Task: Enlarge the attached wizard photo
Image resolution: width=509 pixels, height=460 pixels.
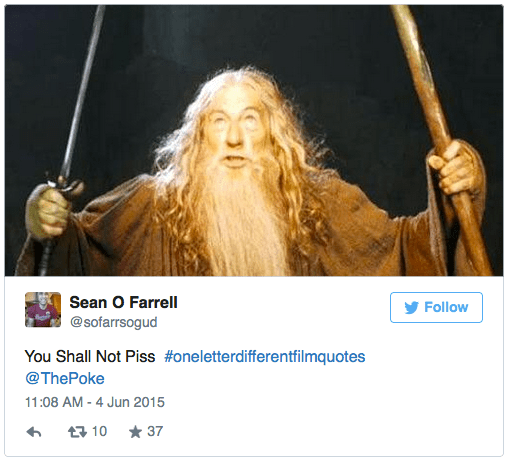Action: click(x=254, y=141)
